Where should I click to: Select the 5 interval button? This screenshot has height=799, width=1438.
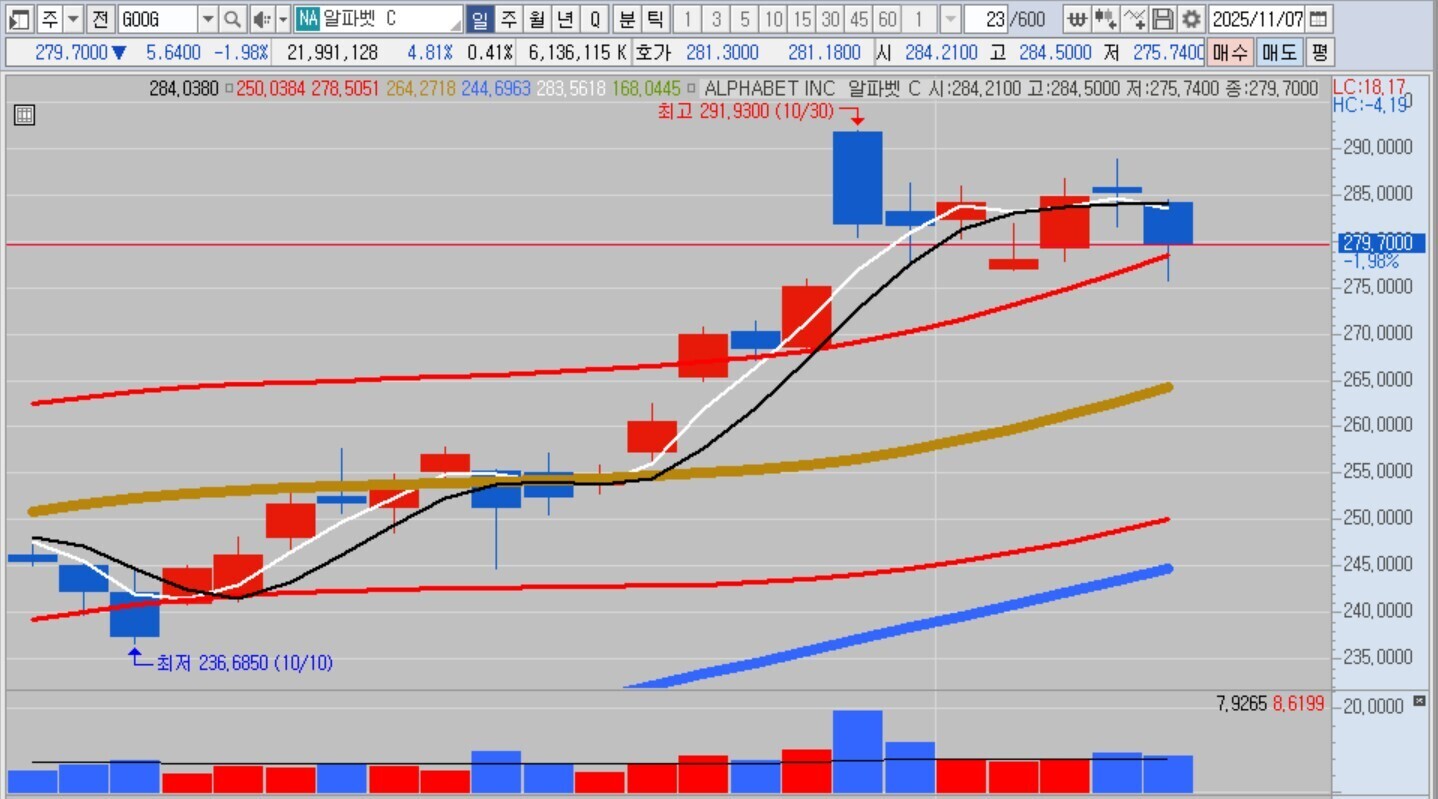click(745, 19)
